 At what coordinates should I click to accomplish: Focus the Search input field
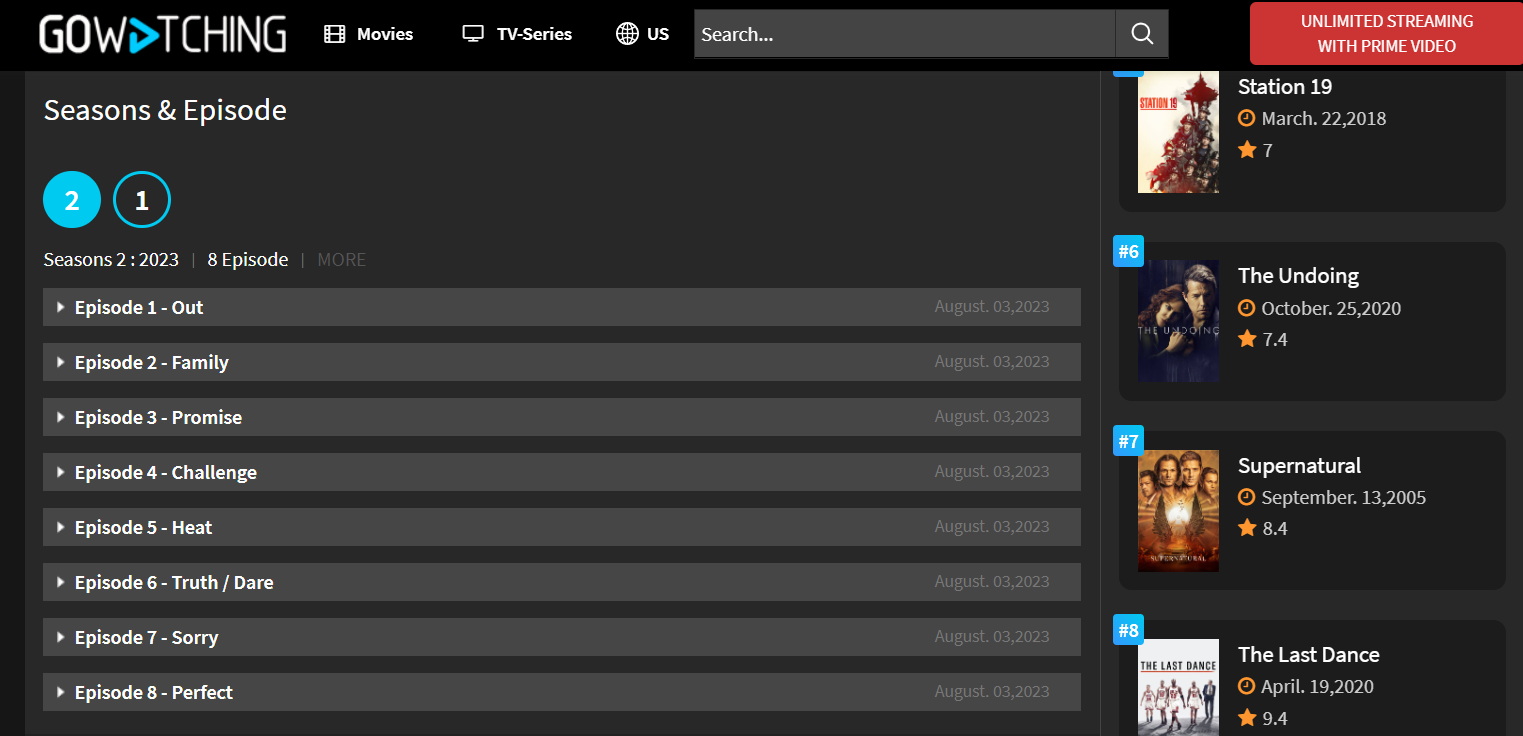[904, 34]
